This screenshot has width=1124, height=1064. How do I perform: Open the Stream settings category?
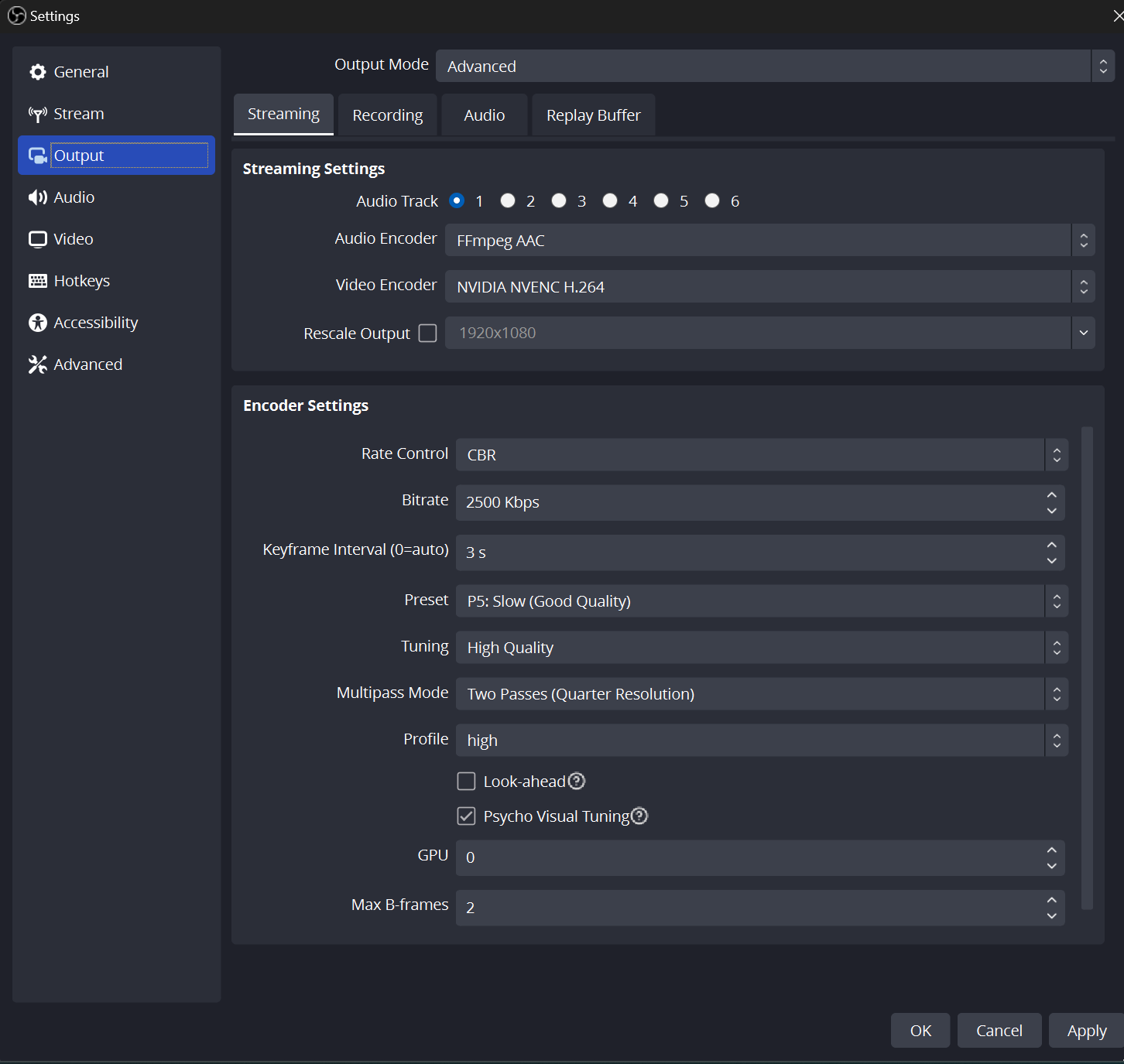(116, 114)
